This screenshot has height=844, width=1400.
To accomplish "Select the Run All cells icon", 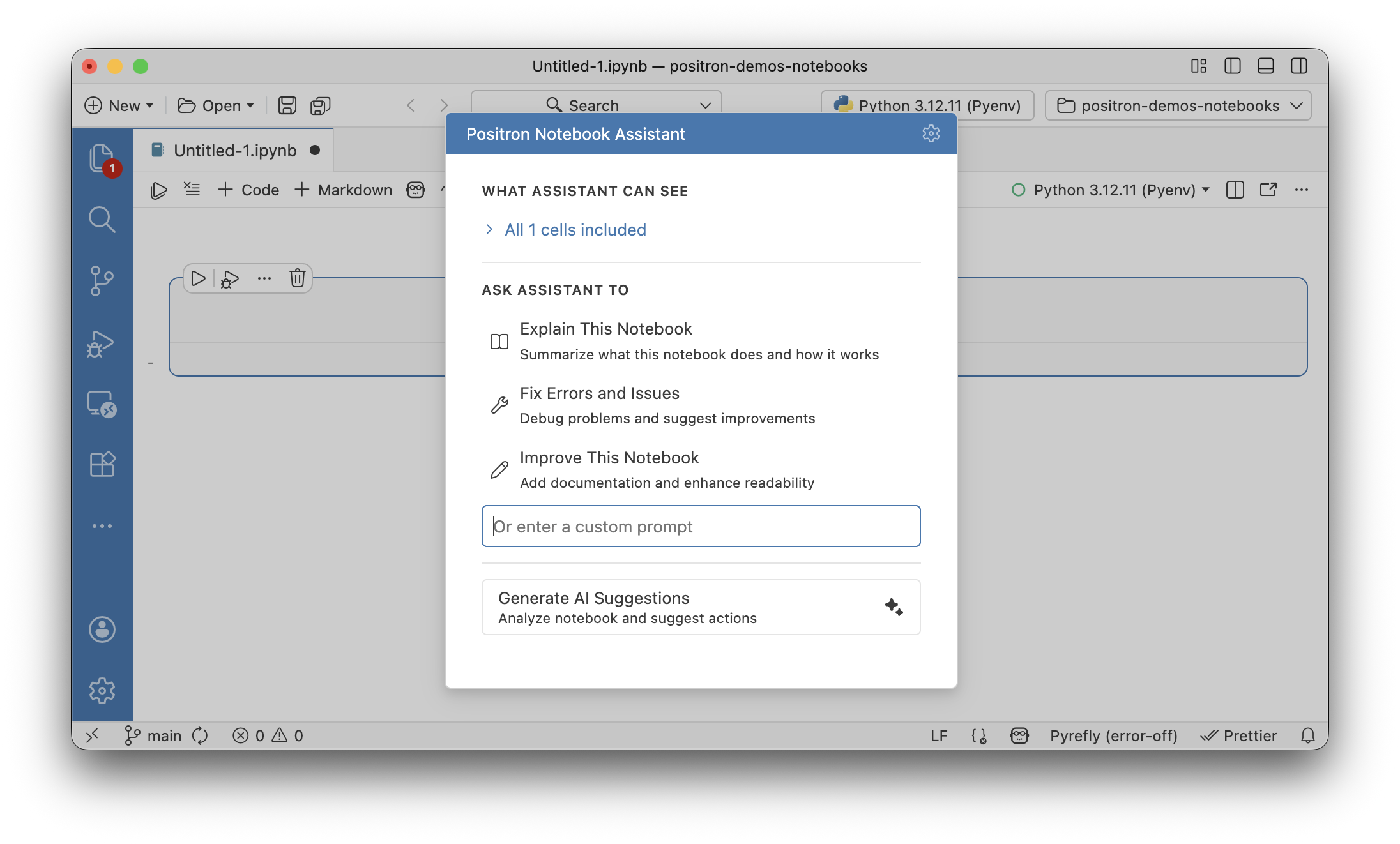I will pos(158,190).
